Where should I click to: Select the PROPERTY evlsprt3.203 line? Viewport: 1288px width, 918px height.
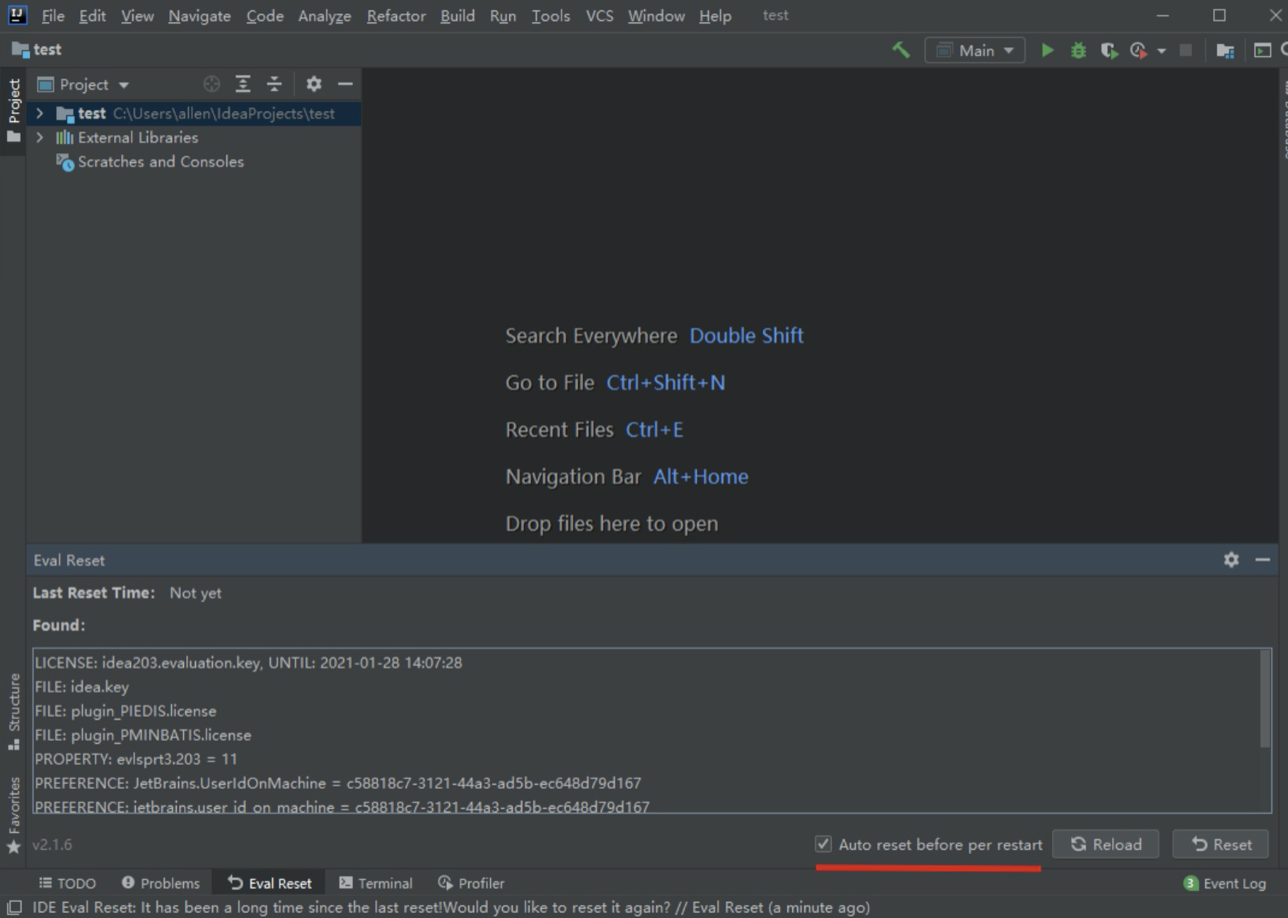(136, 758)
